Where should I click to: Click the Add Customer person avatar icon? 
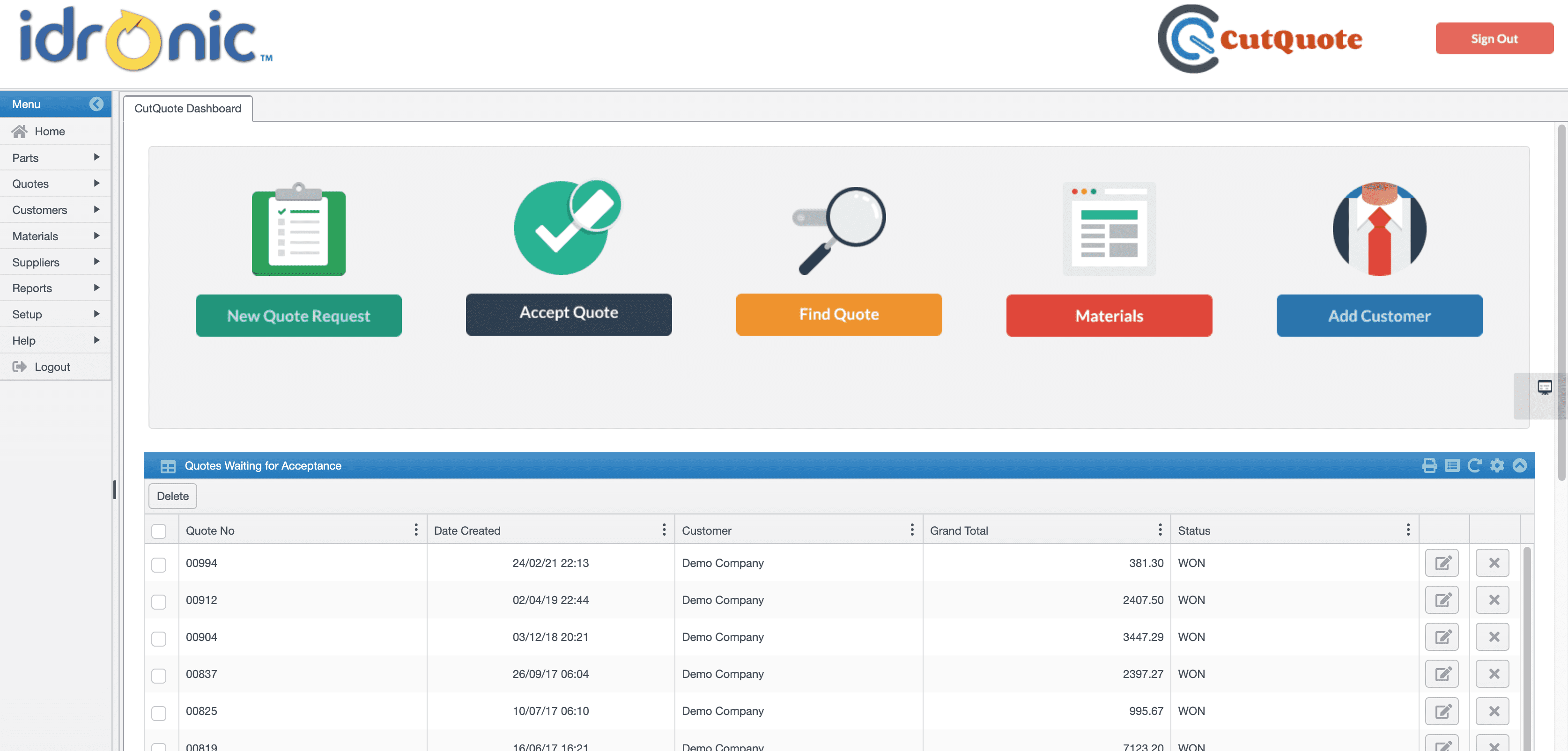[1379, 229]
